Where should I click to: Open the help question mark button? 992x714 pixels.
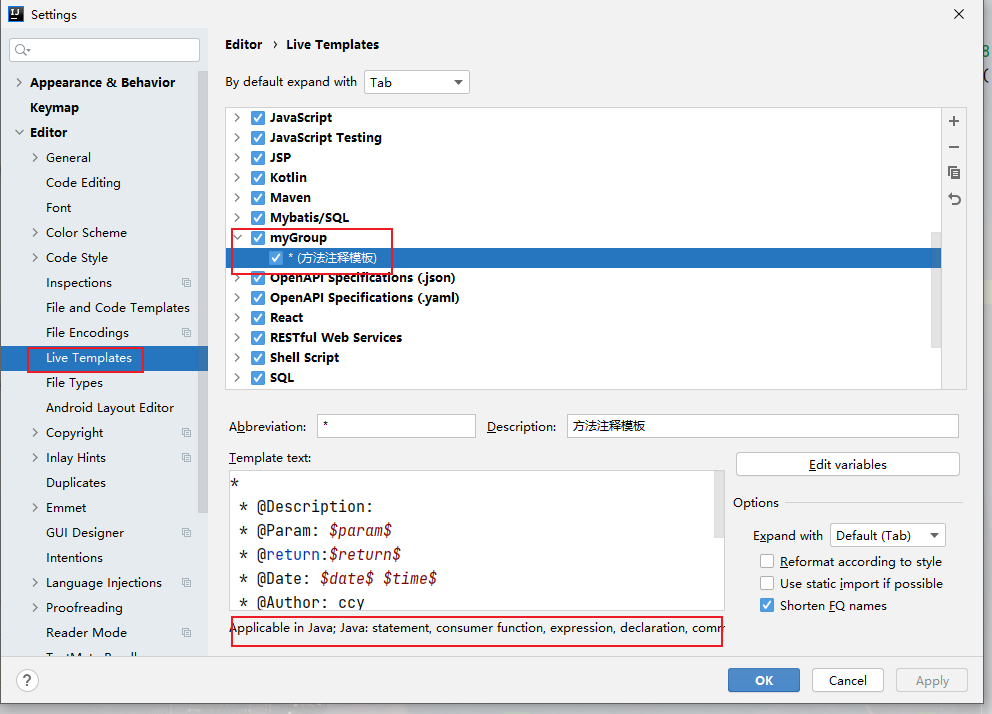coord(27,680)
